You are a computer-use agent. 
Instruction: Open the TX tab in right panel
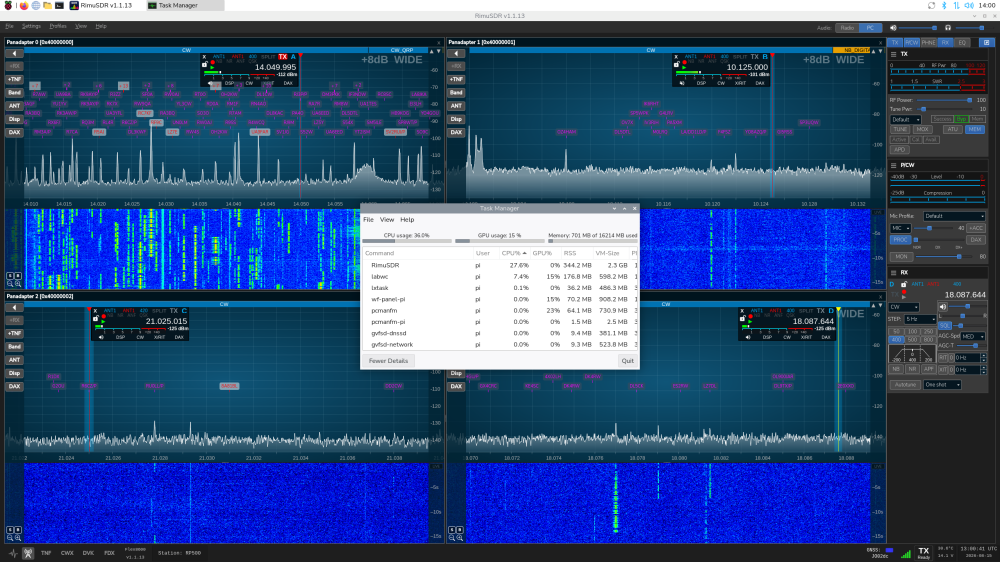pyautogui.click(x=895, y=43)
